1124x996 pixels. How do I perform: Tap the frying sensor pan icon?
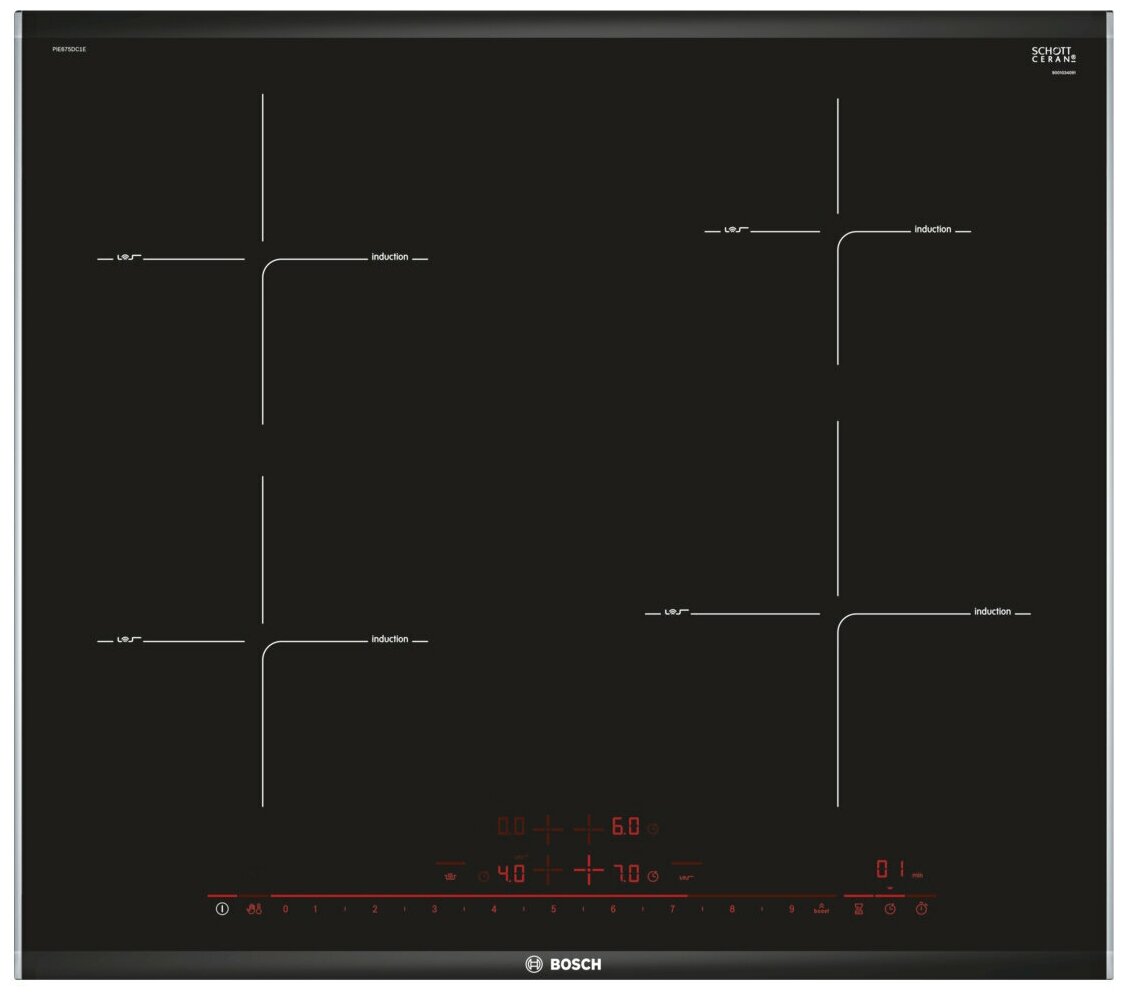(x=450, y=876)
